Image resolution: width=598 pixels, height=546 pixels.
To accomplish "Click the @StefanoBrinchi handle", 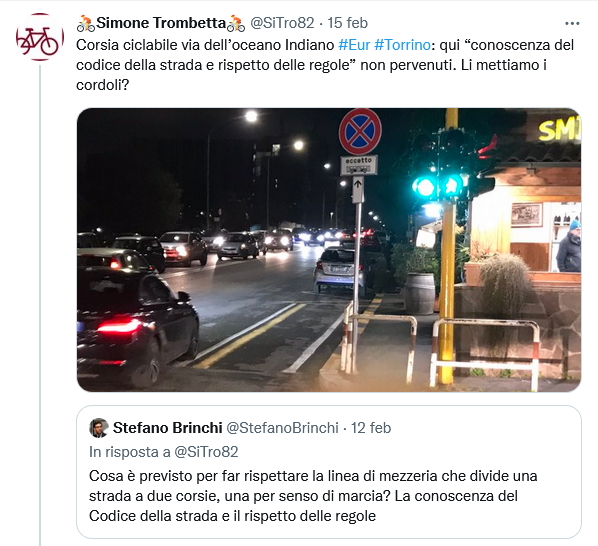I will (x=282, y=427).
